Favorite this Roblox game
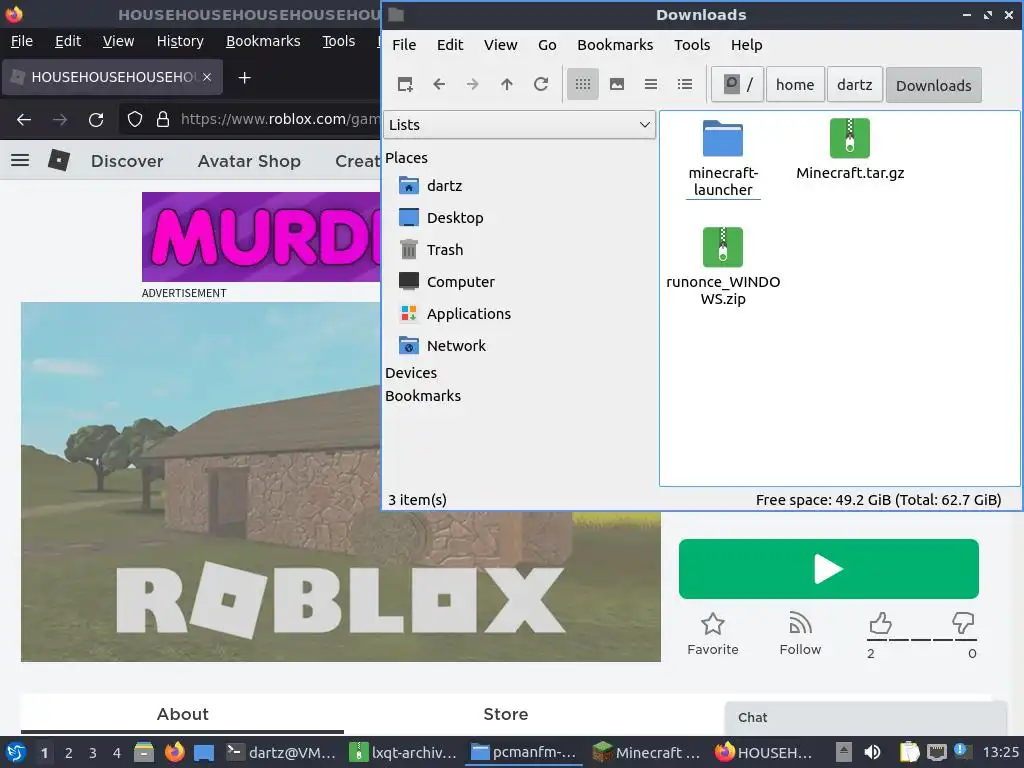The width and height of the screenshot is (1024, 768). [712, 634]
